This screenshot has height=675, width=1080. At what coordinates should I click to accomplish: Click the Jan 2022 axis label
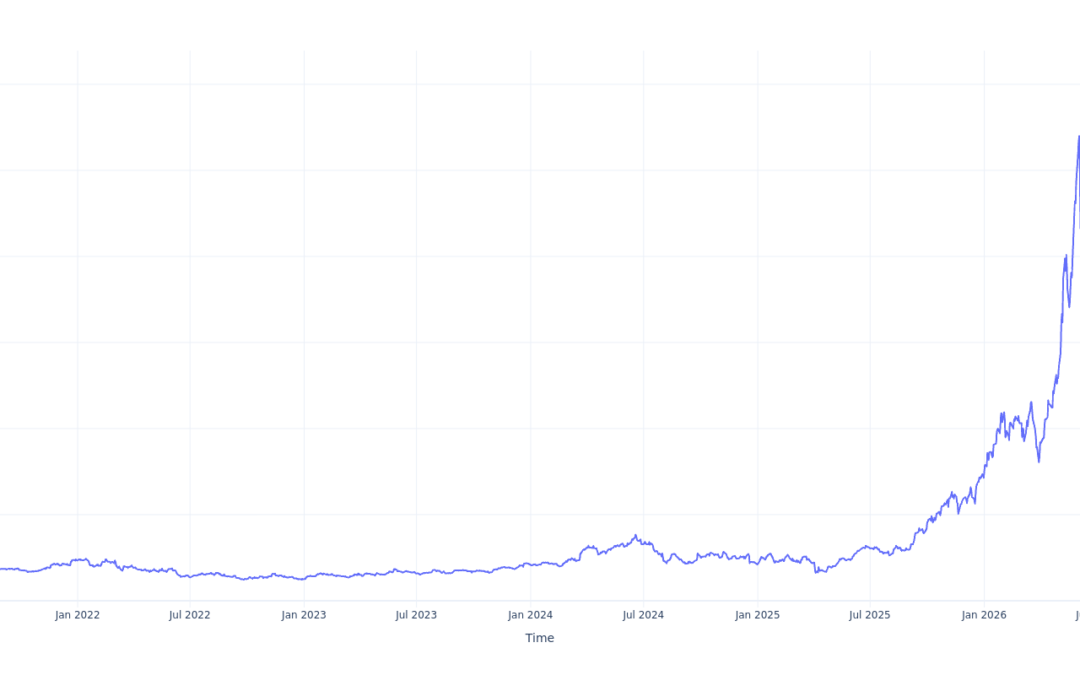pyautogui.click(x=77, y=615)
